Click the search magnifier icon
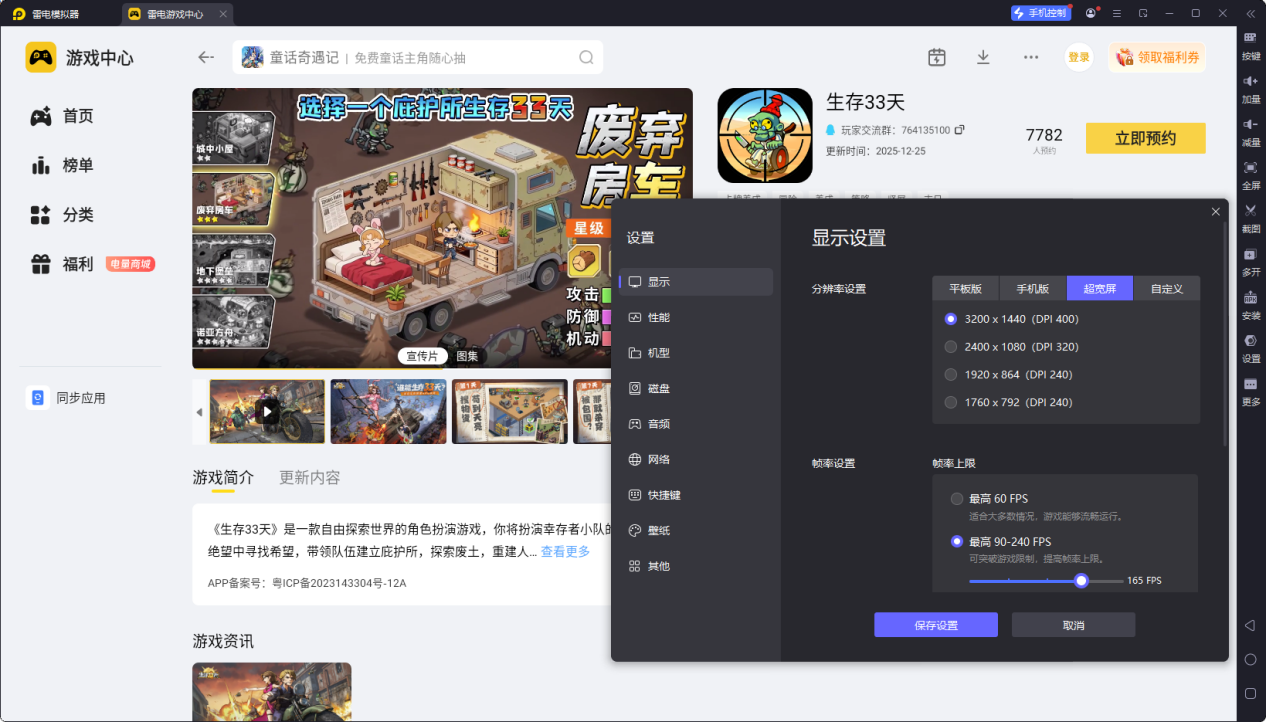 coord(586,57)
